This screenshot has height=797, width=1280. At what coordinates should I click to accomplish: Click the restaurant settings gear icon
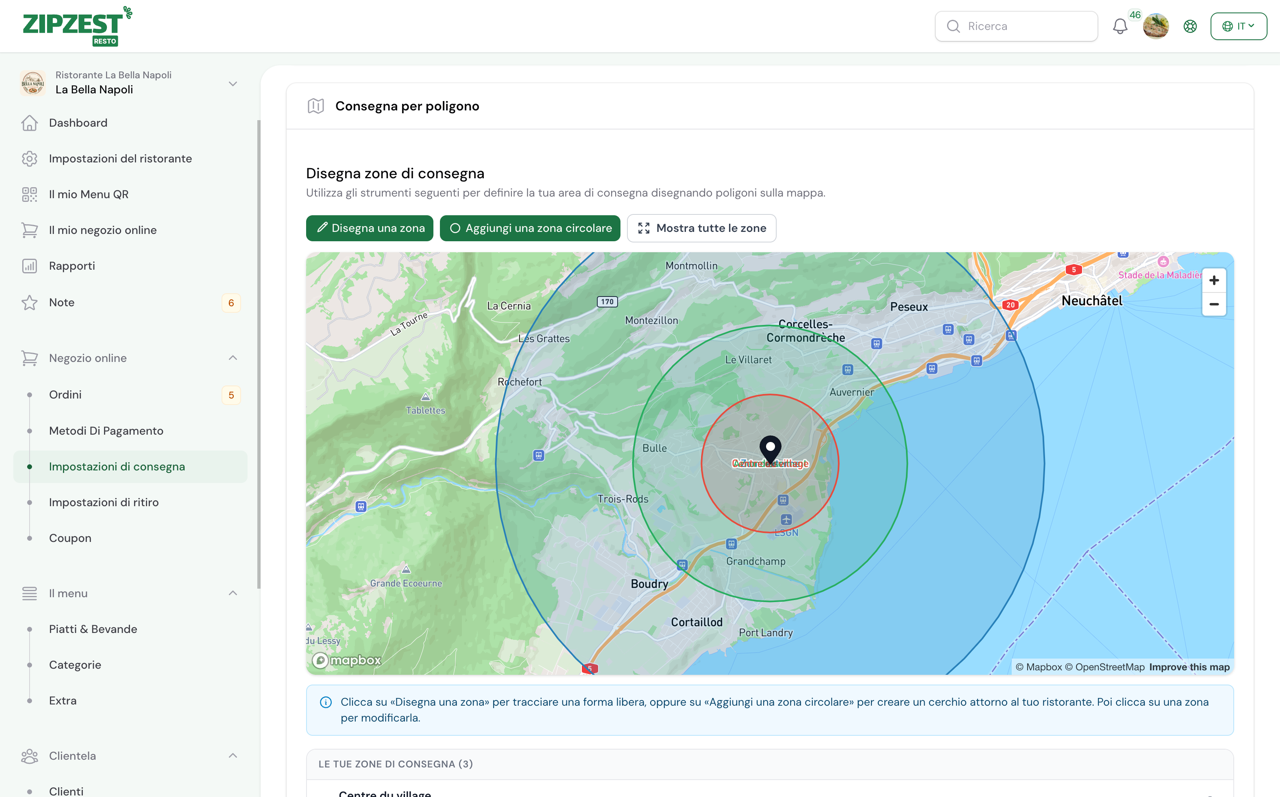(x=30, y=159)
